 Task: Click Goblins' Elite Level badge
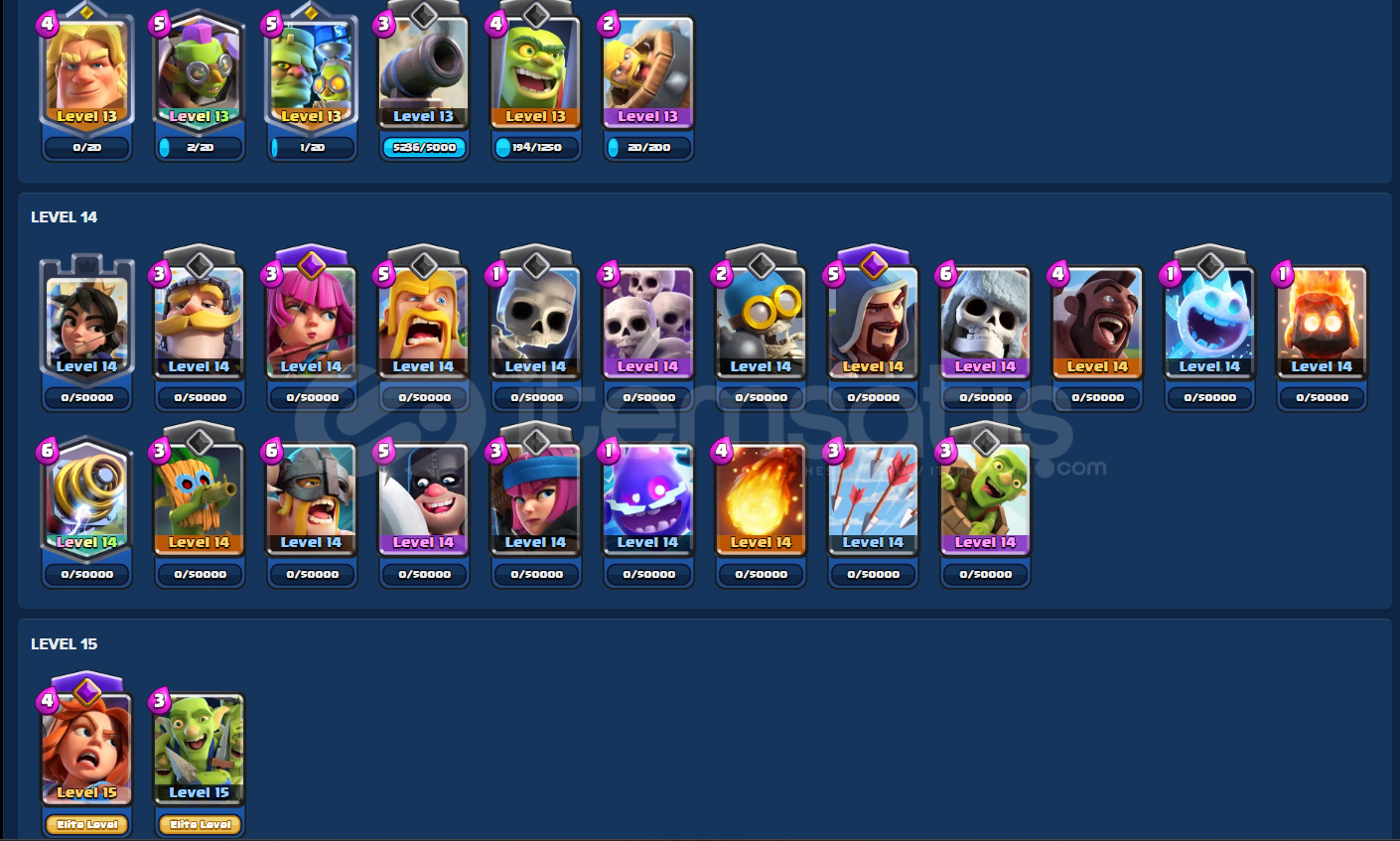(x=200, y=824)
